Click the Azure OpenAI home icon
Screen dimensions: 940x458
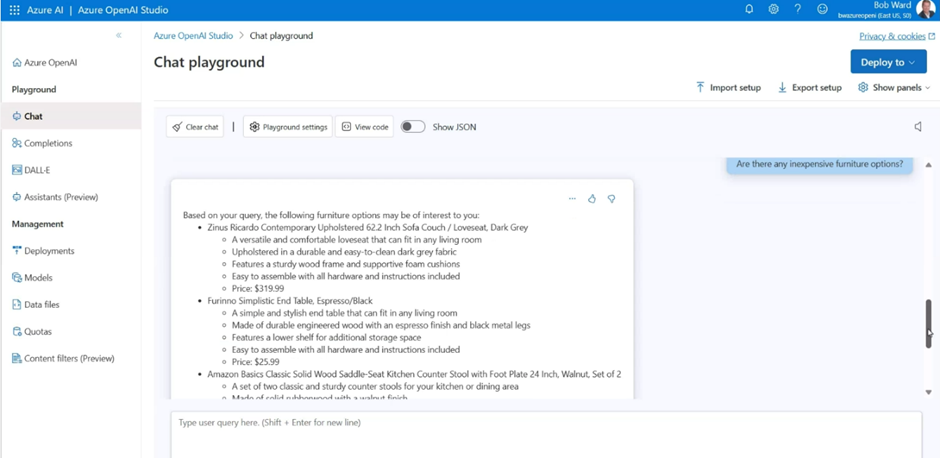(x=17, y=62)
